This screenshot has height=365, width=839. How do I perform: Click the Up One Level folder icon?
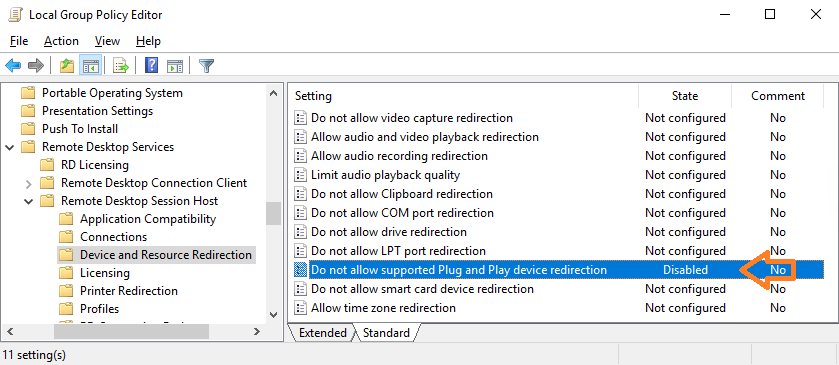(x=67, y=66)
